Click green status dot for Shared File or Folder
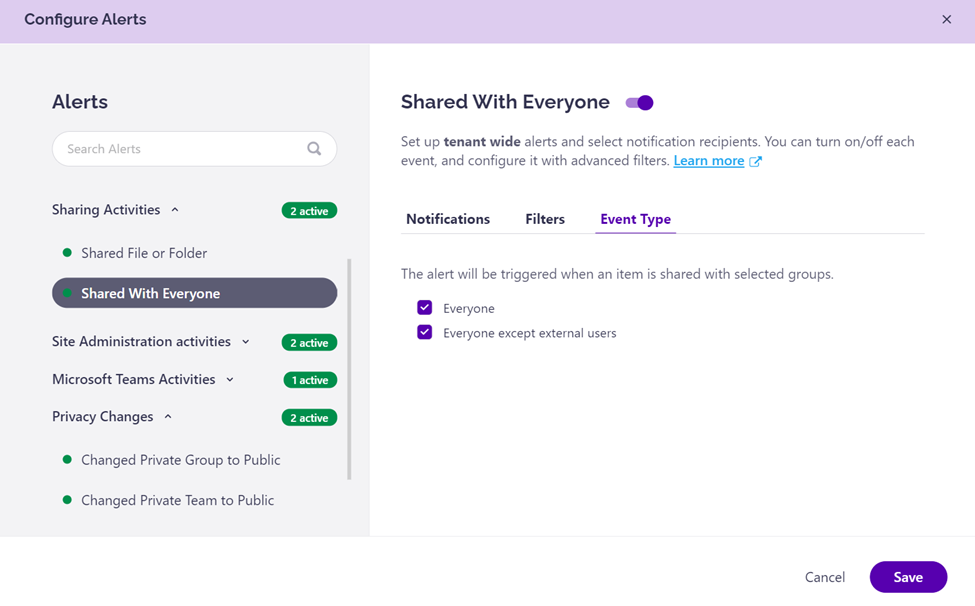The height and width of the screenshot is (606, 975). click(x=67, y=253)
